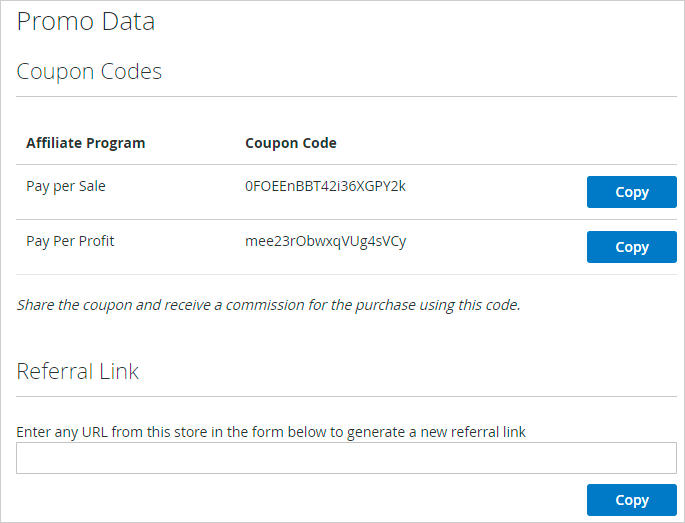Click separator between the two coupon rows
Screen dimensions: 685x523
click(346, 219)
